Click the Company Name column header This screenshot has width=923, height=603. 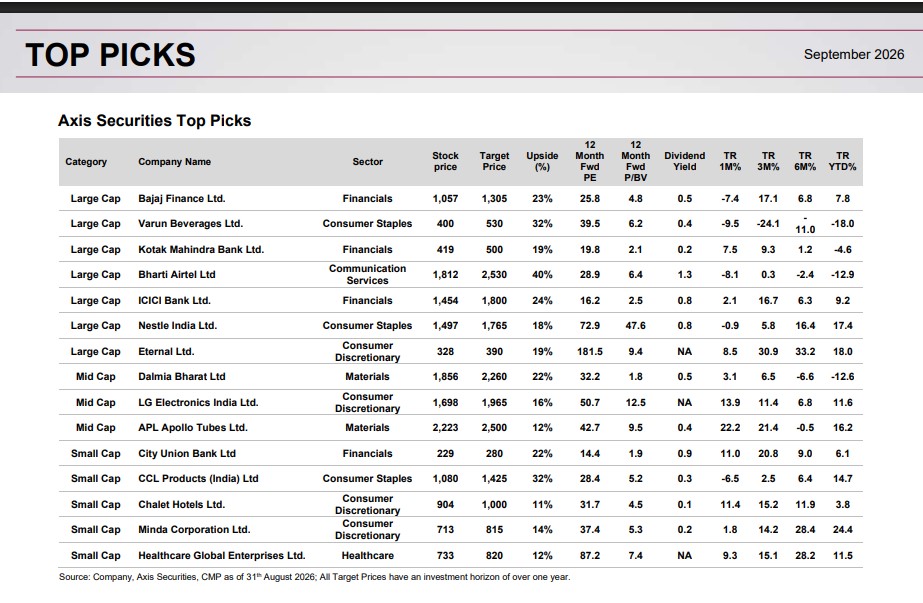pos(174,161)
